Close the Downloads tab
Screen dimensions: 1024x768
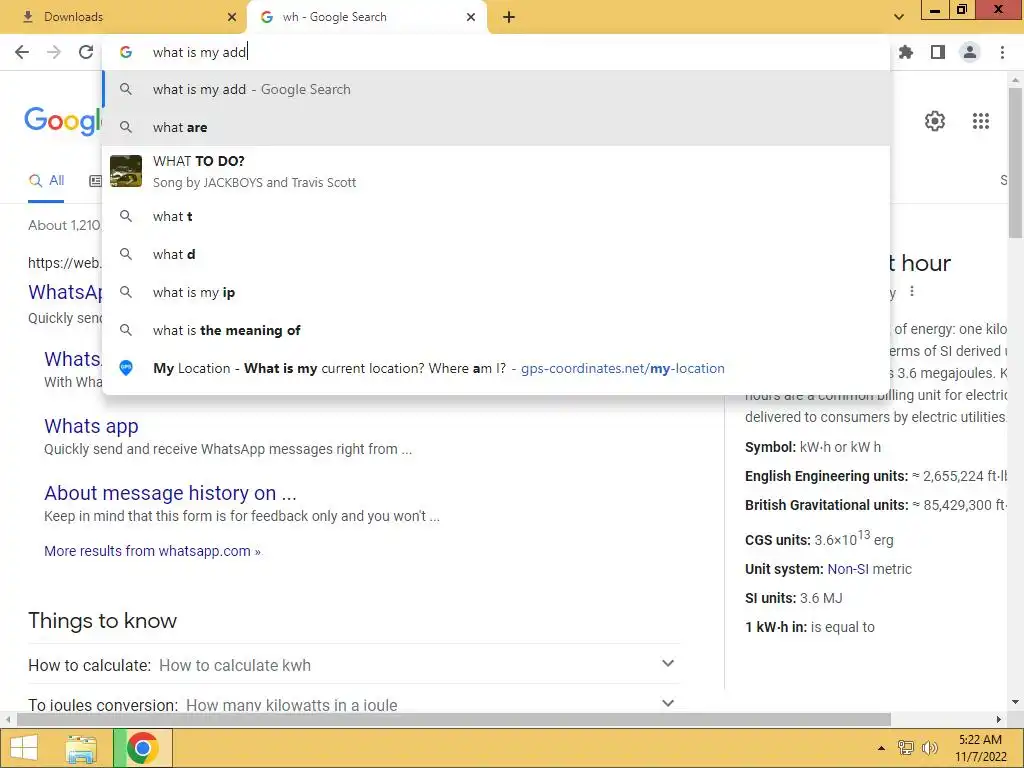point(232,17)
